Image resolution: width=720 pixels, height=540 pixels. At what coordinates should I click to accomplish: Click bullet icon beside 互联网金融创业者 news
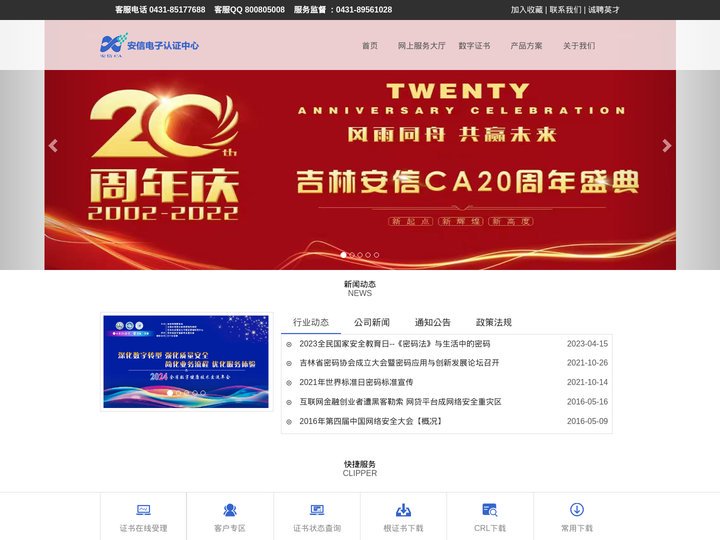pyautogui.click(x=289, y=402)
